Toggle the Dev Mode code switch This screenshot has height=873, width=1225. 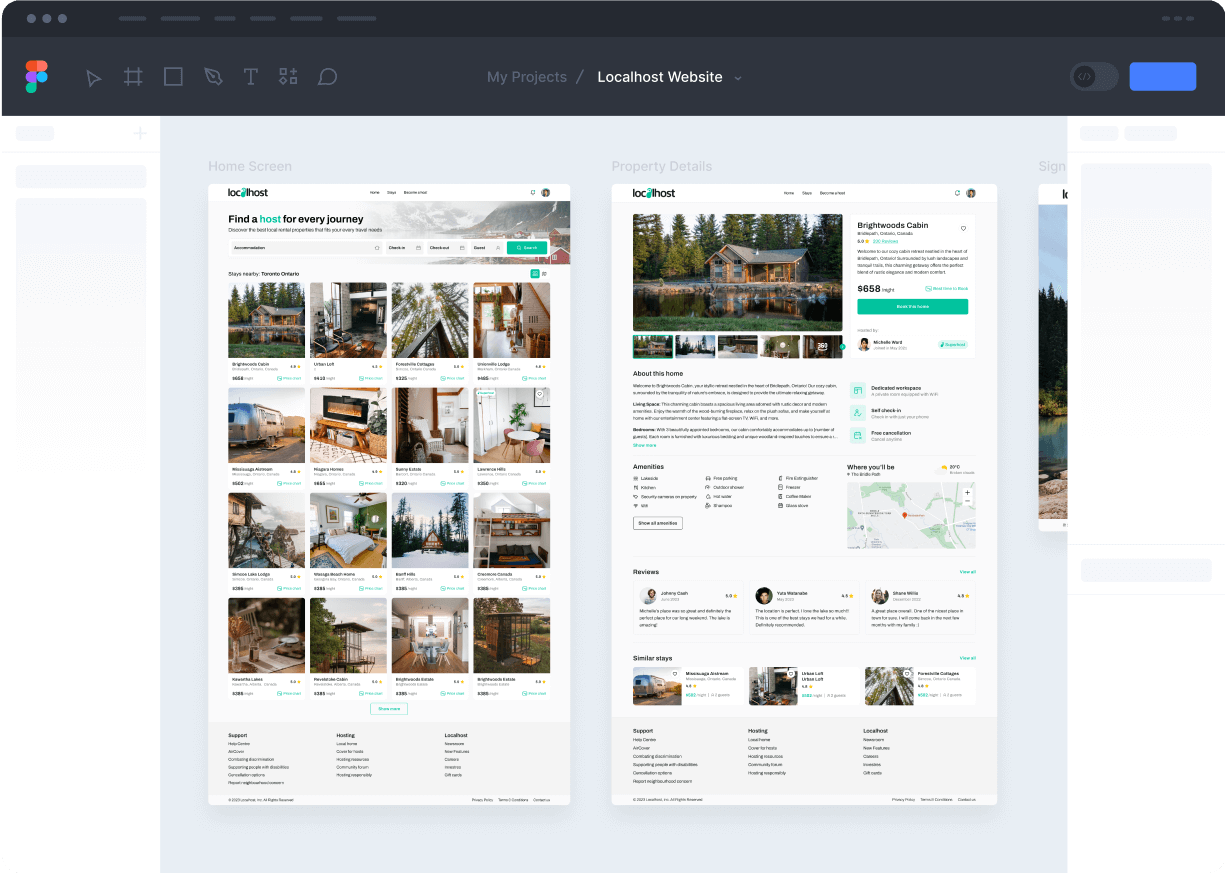tap(1093, 77)
